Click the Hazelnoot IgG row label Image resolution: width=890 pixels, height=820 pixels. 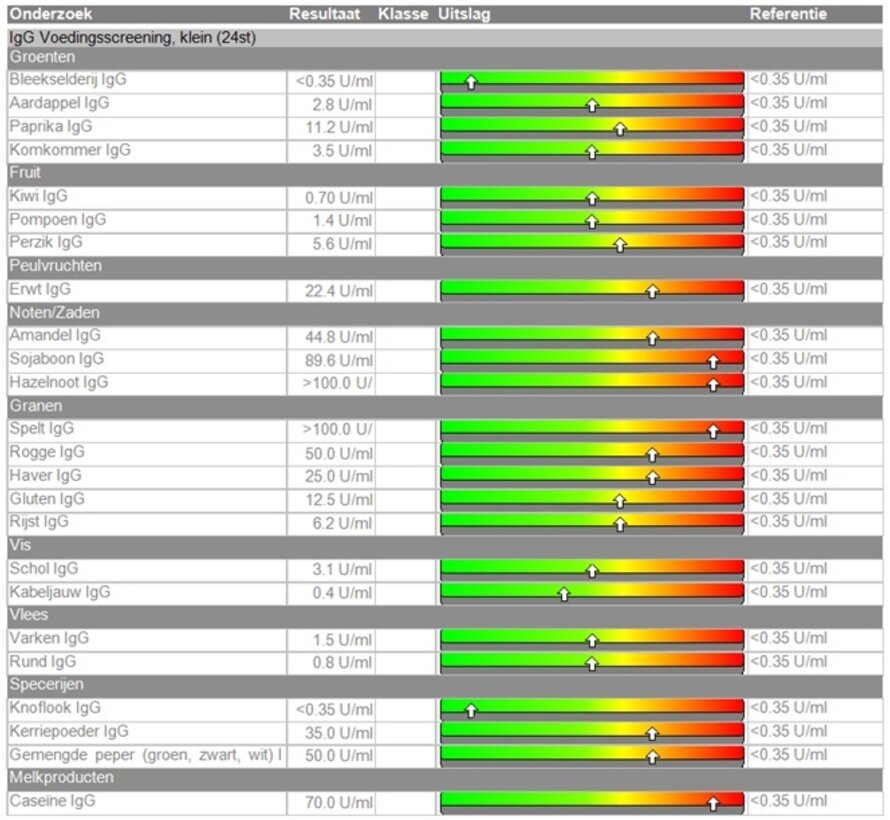(x=59, y=382)
